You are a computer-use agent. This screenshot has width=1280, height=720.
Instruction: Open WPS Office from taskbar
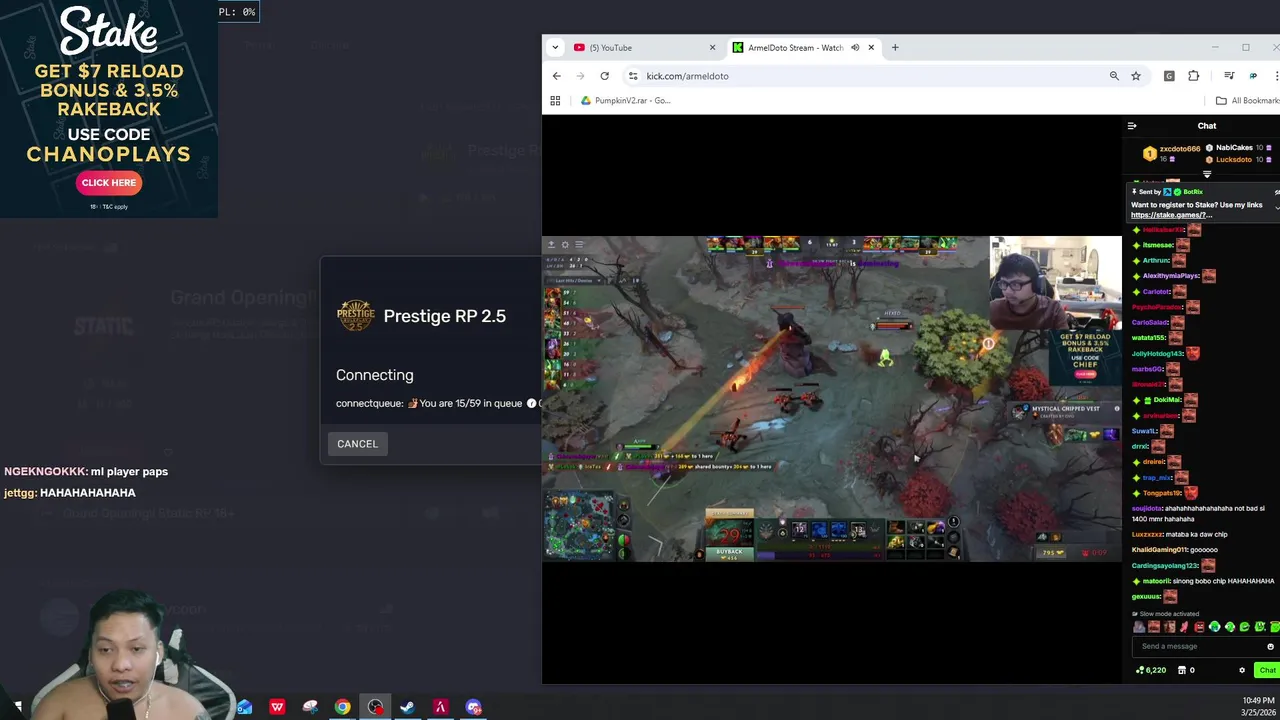coord(277,707)
